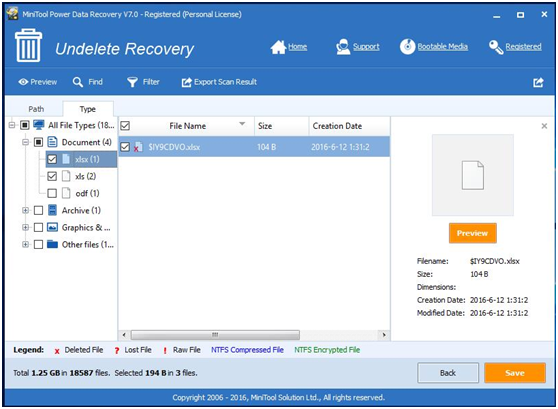
Task: Click the trash can Undelete Recovery icon
Action: (x=28, y=46)
